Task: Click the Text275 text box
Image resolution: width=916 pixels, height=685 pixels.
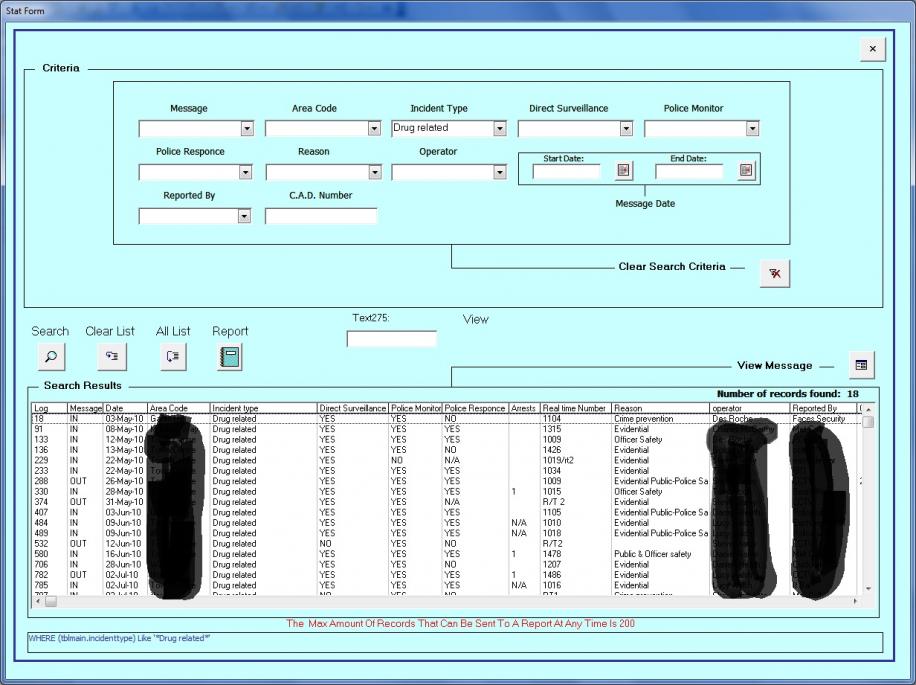Action: [391, 339]
